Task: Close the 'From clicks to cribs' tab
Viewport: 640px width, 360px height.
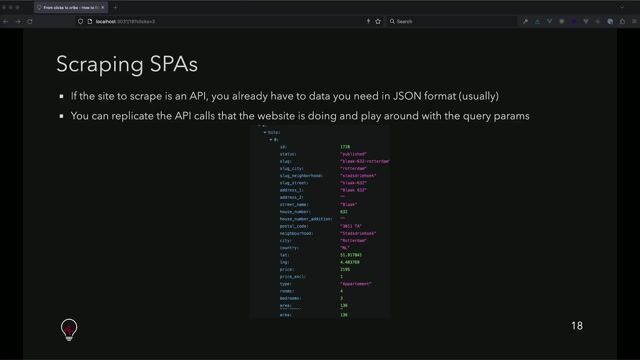Action: tap(103, 7)
